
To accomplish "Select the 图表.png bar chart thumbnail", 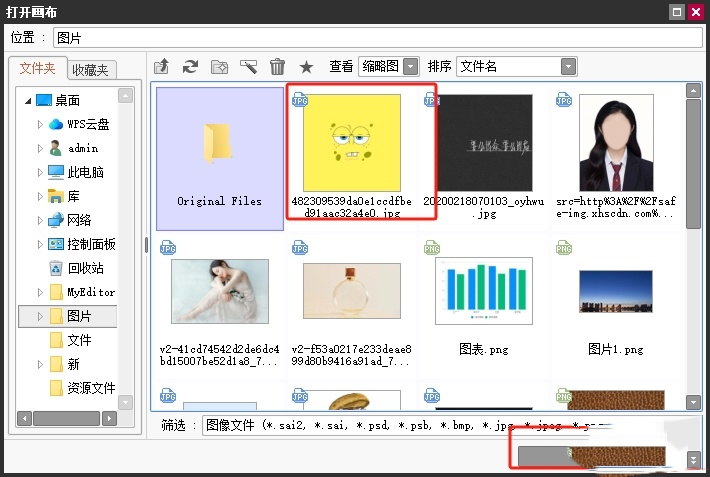I will pyautogui.click(x=484, y=291).
